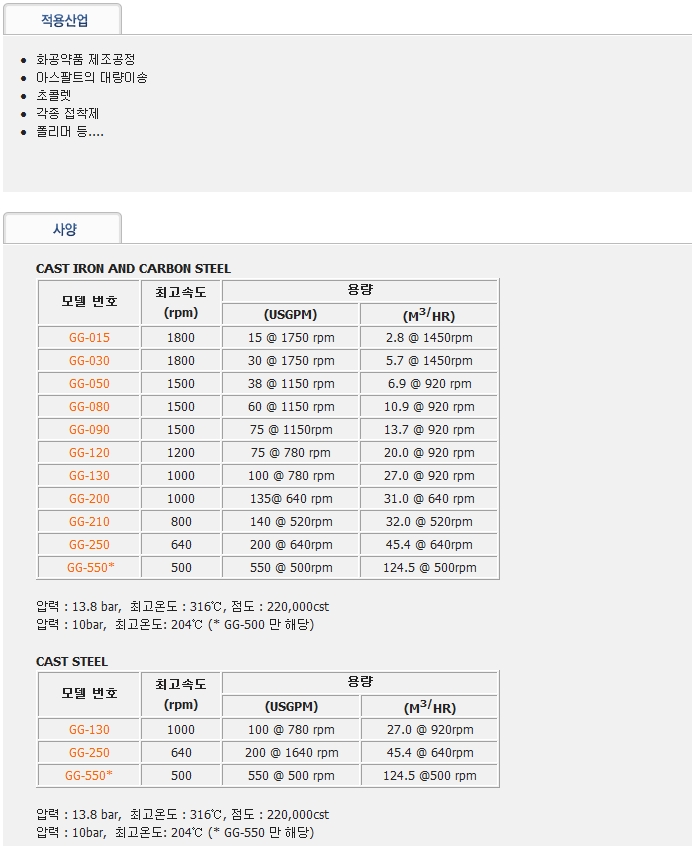Click the 아스팔트의 대량이송 list item
This screenshot has width=692, height=846.
[91, 77]
